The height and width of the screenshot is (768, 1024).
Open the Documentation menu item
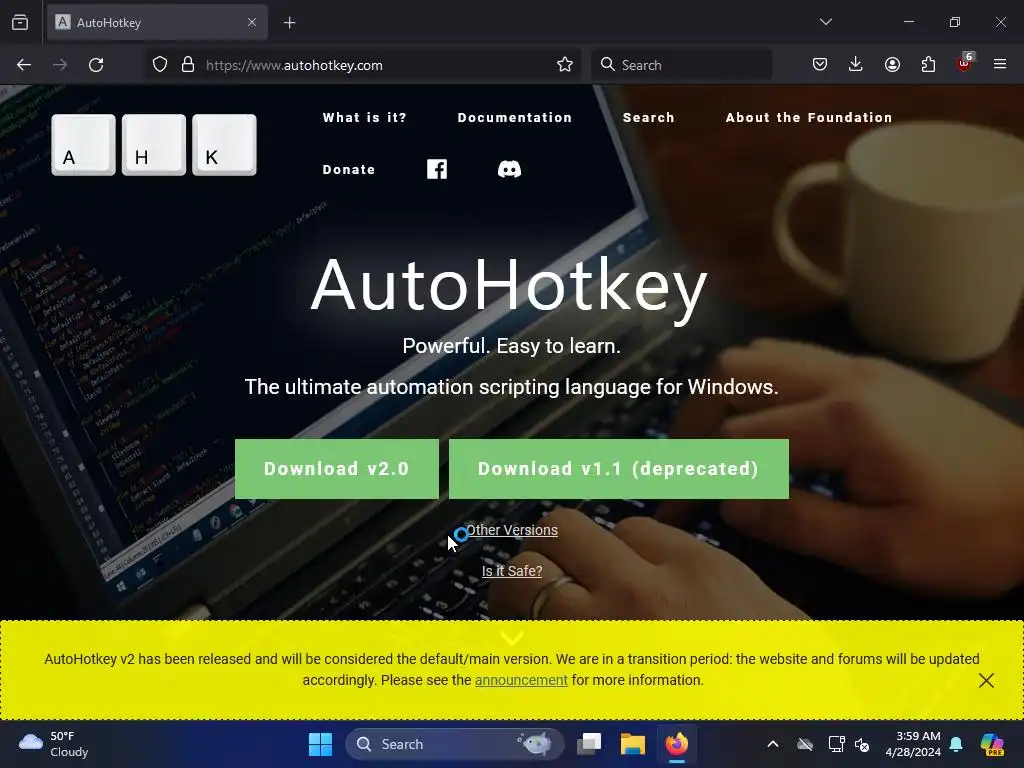click(x=515, y=118)
